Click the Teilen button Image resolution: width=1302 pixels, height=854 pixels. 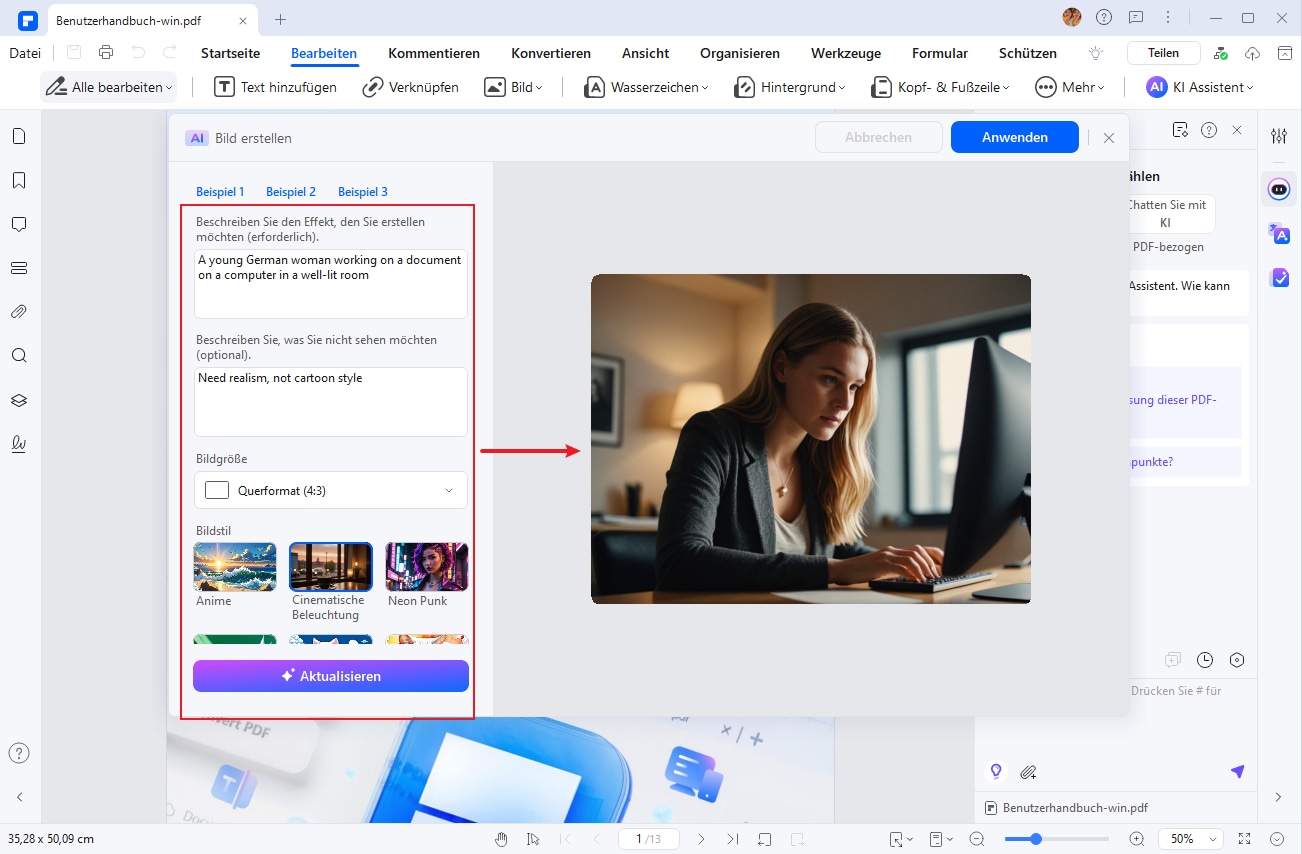click(x=1163, y=53)
